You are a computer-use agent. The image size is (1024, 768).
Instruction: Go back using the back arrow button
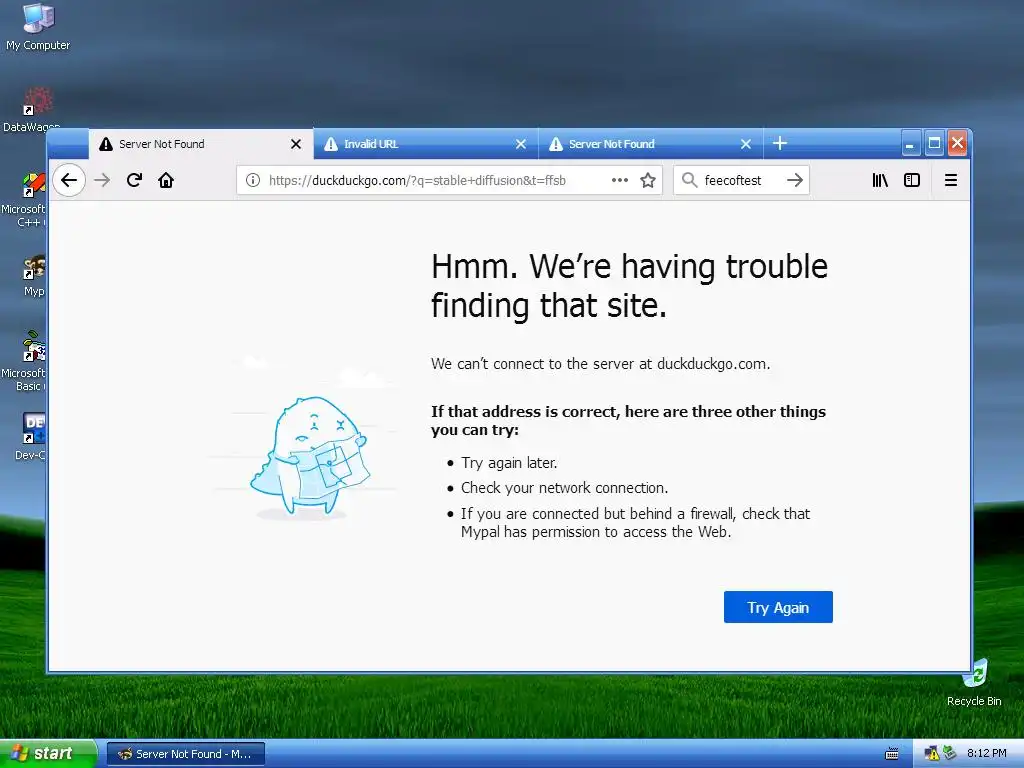click(x=69, y=180)
